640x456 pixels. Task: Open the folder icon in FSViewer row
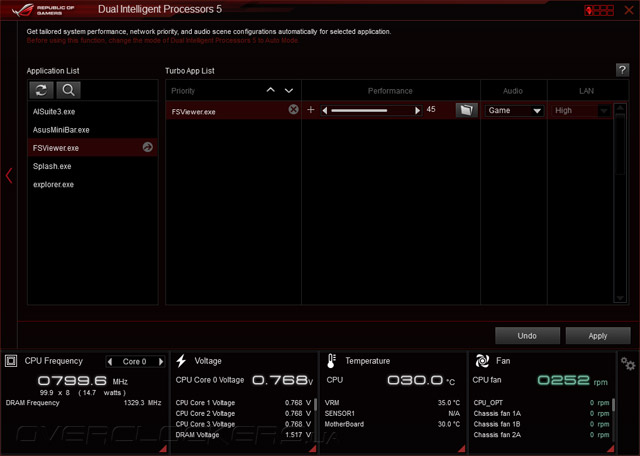tap(467, 110)
